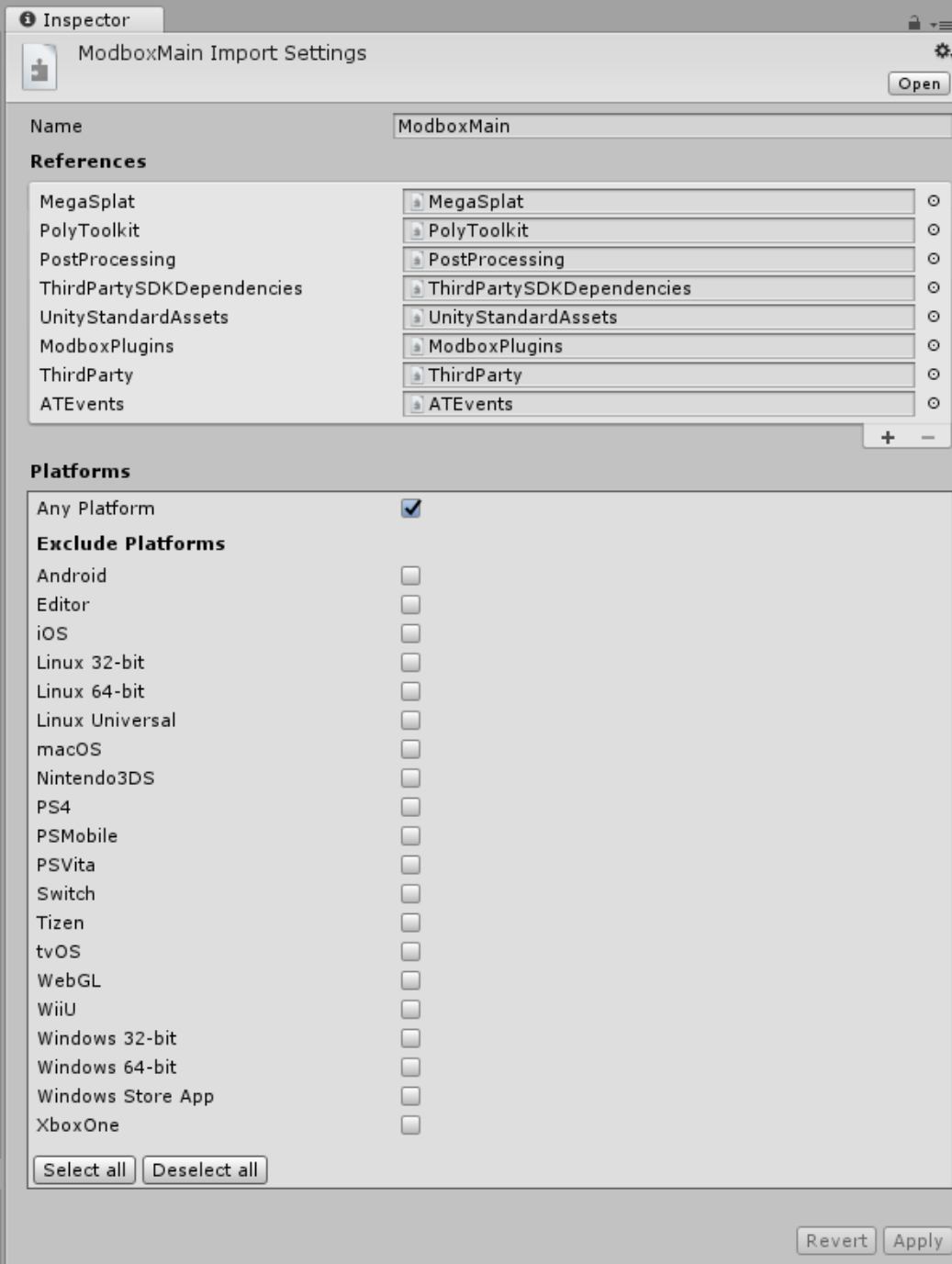This screenshot has height=1264, width=952.
Task: Toggle the Inspector lock icon
Action: 913,22
